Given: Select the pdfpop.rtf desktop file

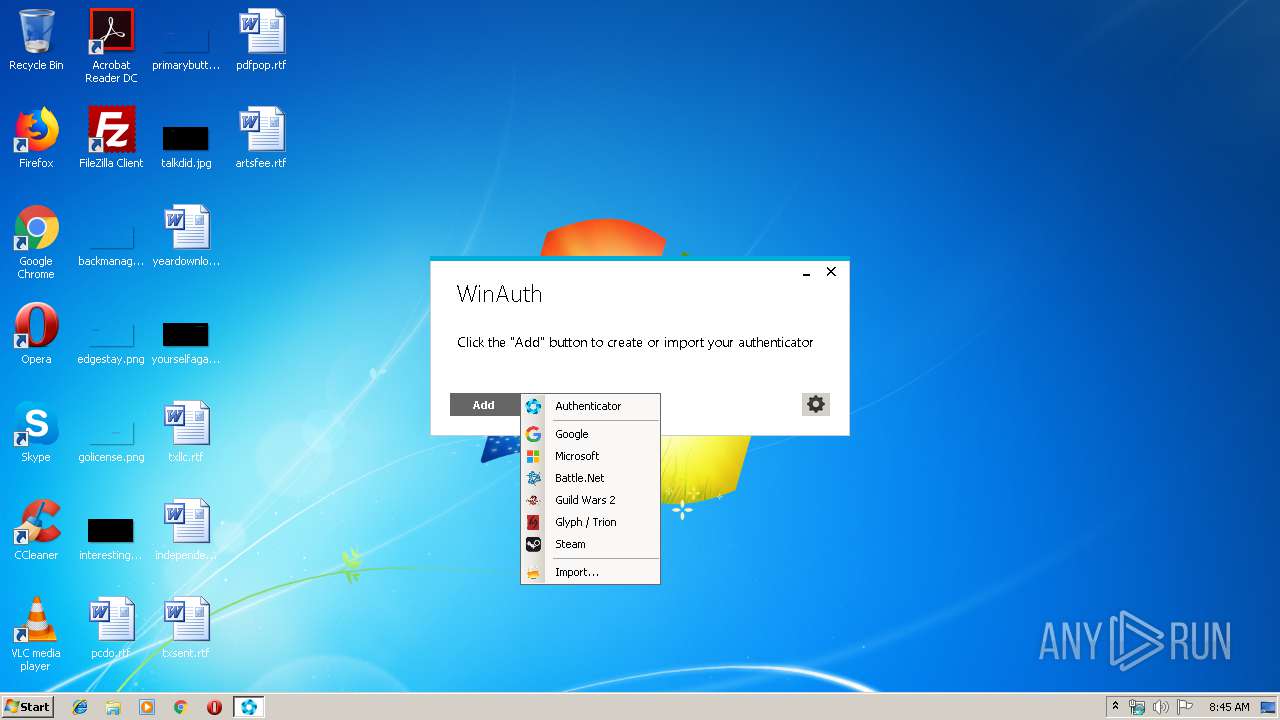Looking at the screenshot, I should 261,40.
